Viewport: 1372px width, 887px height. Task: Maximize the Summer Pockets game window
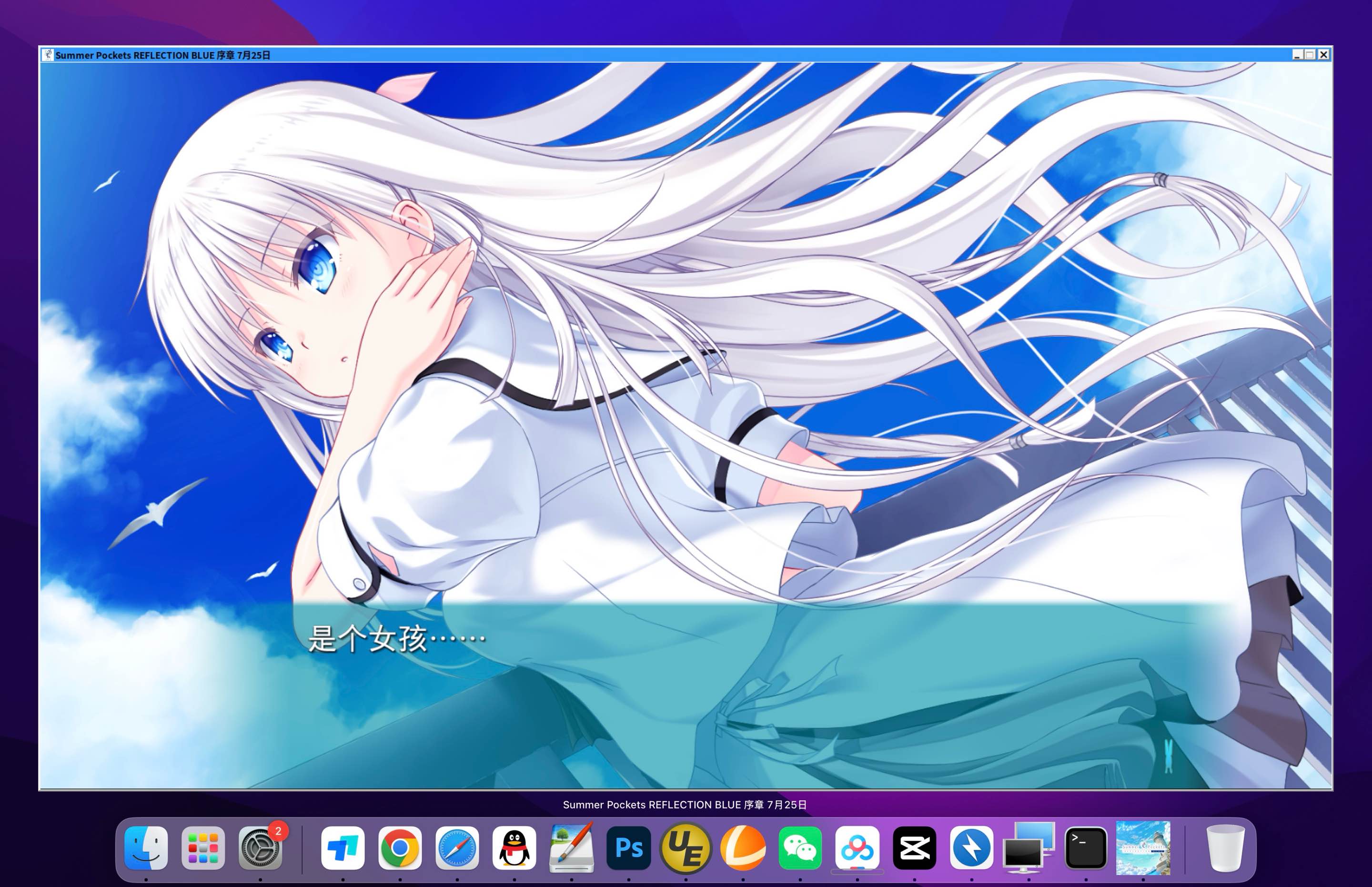1311,55
